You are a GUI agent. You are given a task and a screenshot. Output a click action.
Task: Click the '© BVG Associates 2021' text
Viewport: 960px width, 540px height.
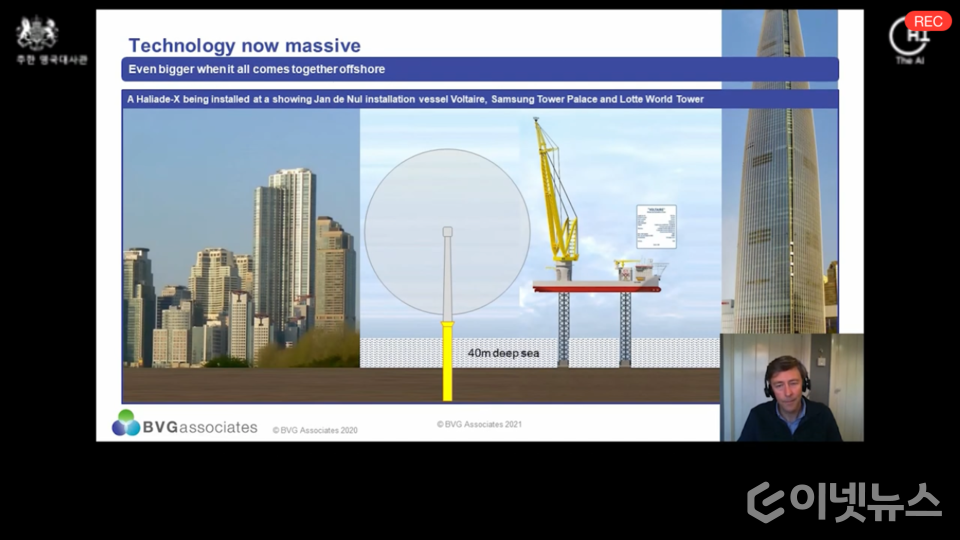(479, 424)
